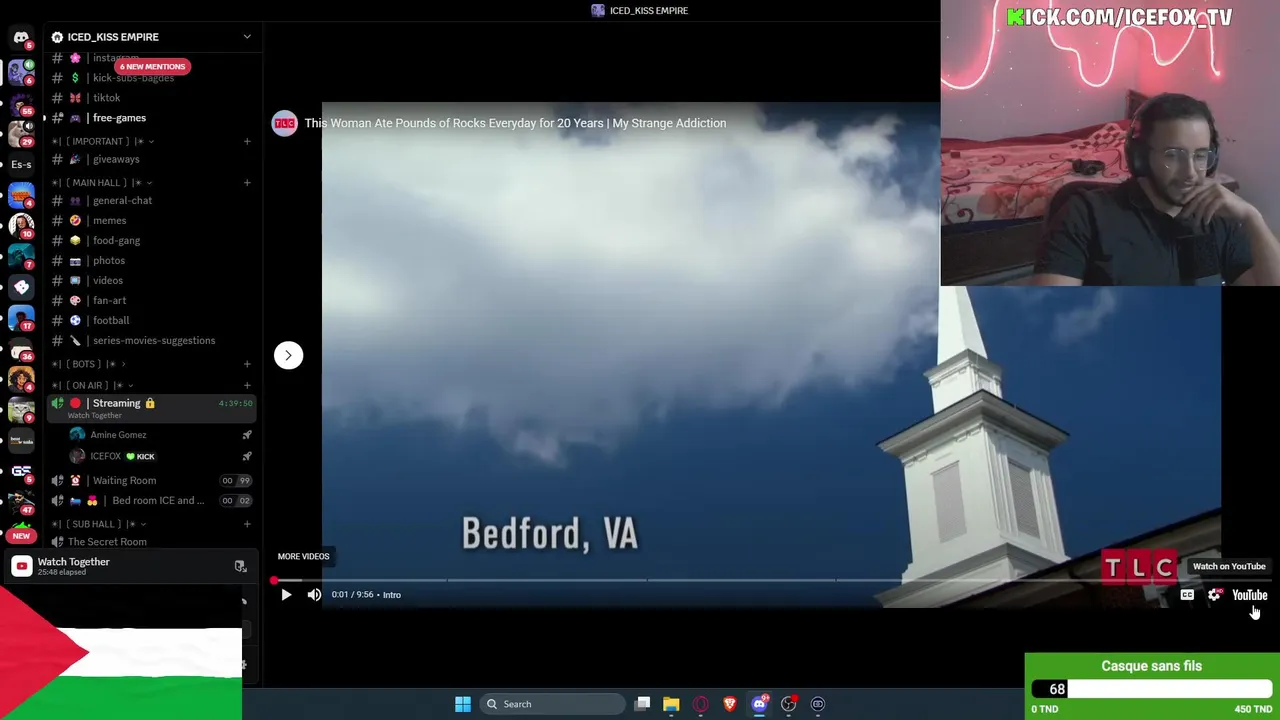Viewport: 1280px width, 720px height.
Task: Play the YouTube video
Action: (286, 595)
